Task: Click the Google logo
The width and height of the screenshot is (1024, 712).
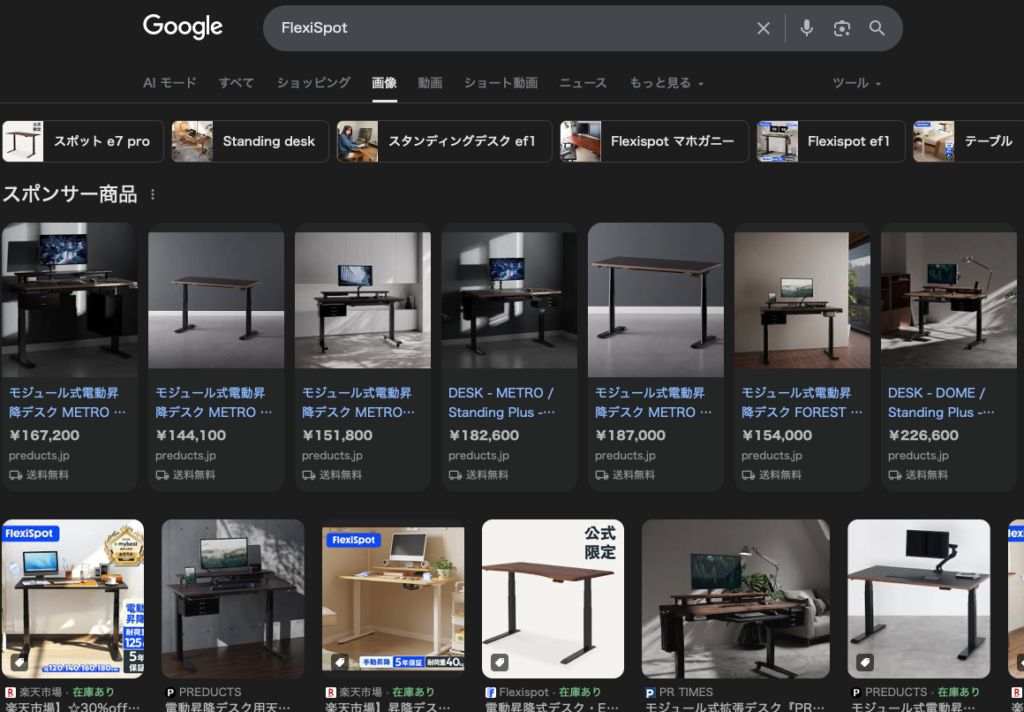Action: 181,27
